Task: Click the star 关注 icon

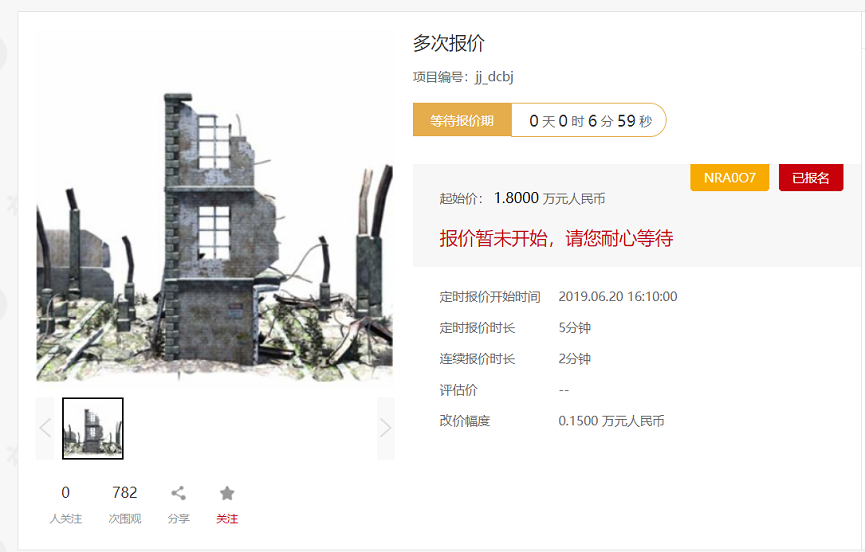Action: [227, 493]
